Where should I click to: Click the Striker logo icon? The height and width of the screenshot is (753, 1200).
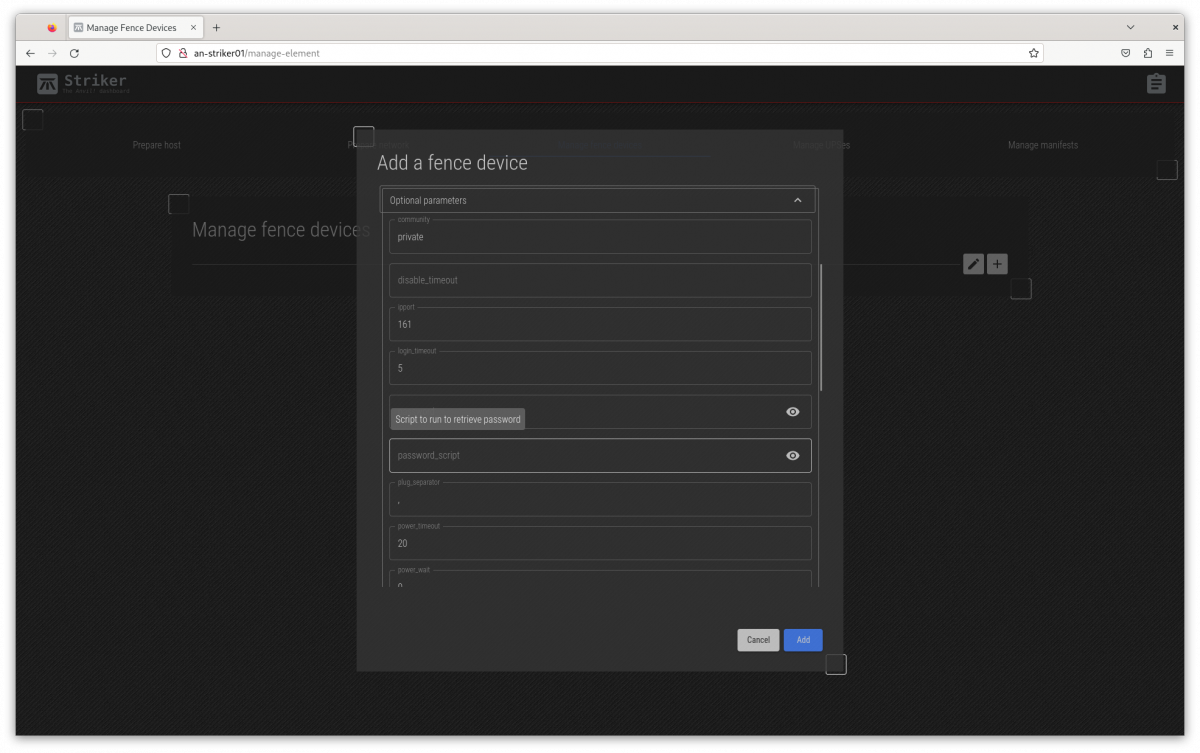click(47, 84)
